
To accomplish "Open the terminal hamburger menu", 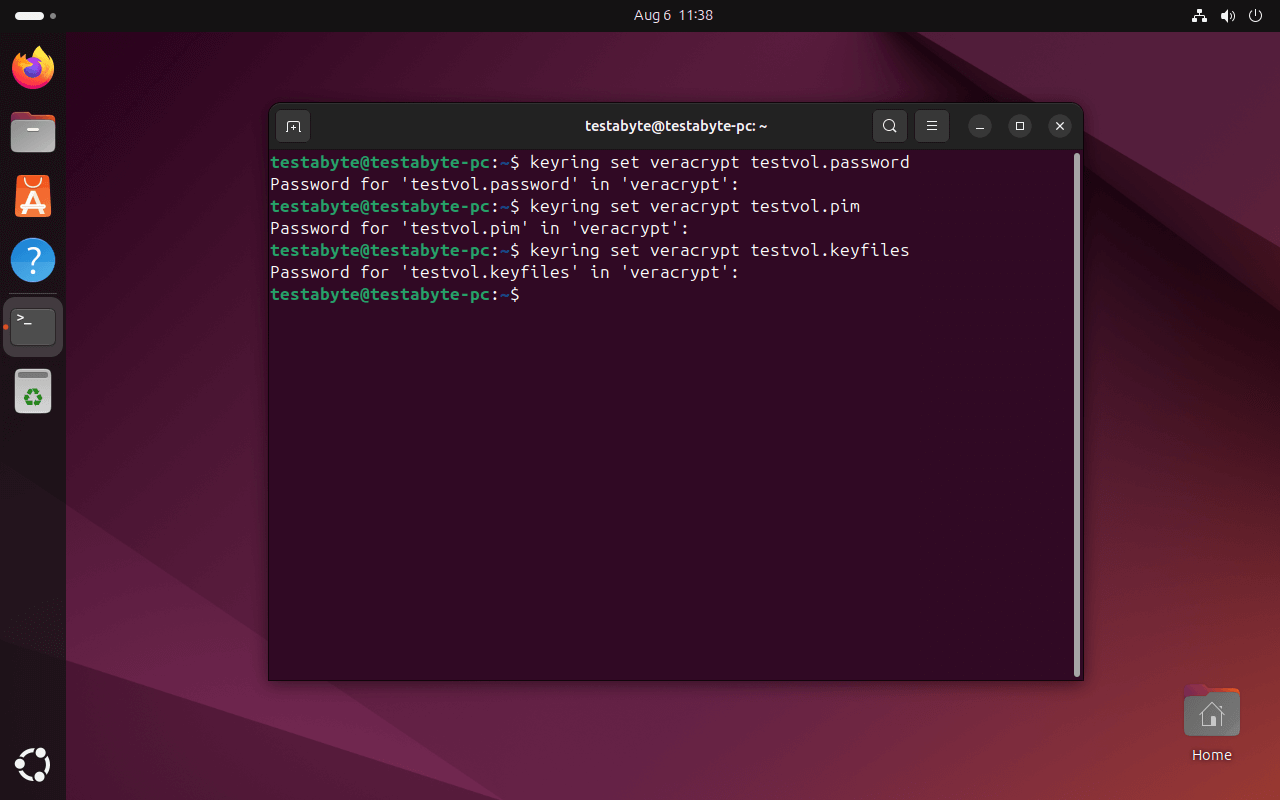I will click(x=931, y=126).
